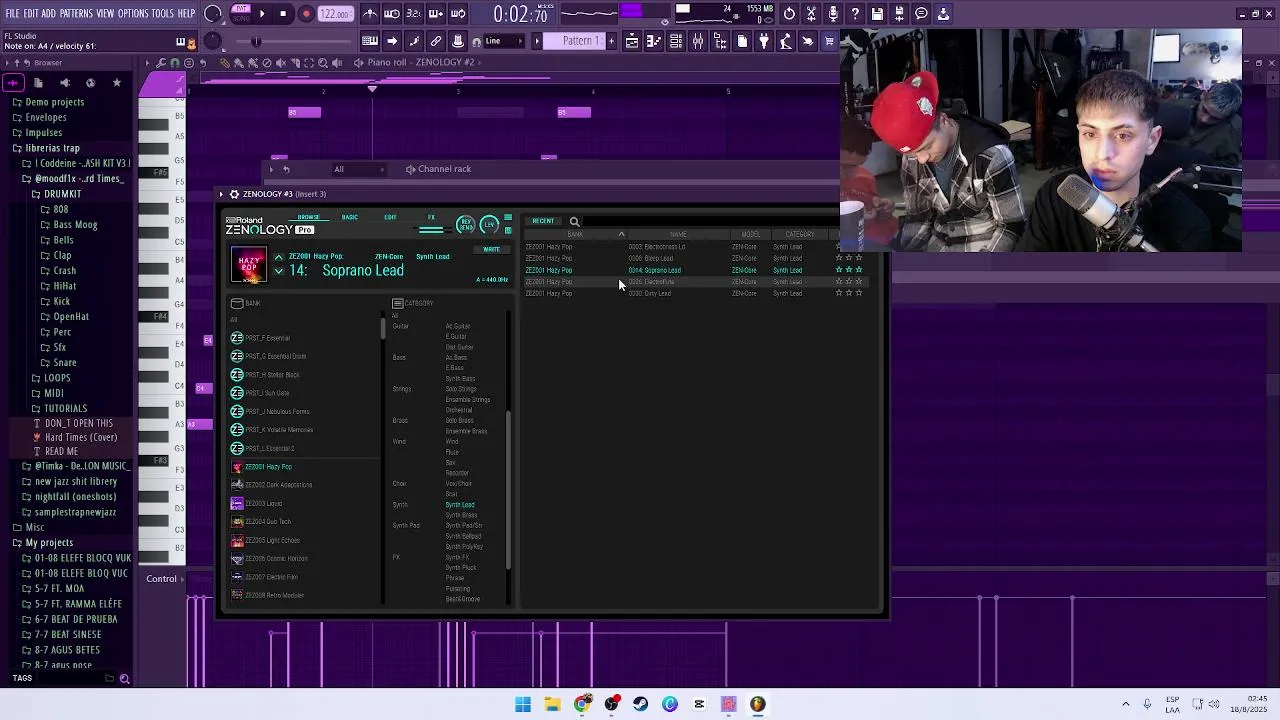Stop playback with the Stop button
Viewport: 1280px width, 720px height.
tap(284, 14)
